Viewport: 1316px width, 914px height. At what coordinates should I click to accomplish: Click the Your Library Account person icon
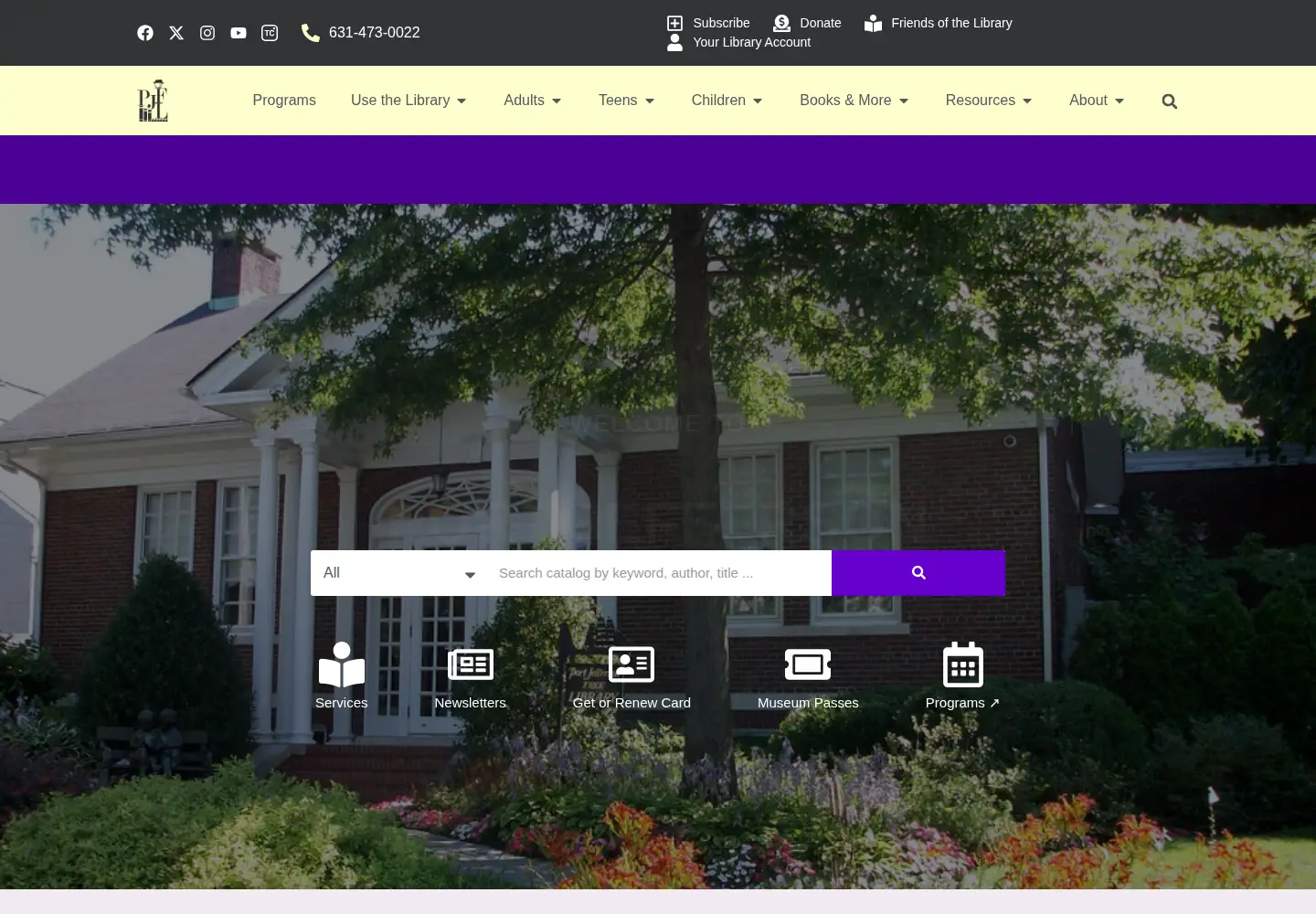[x=674, y=42]
